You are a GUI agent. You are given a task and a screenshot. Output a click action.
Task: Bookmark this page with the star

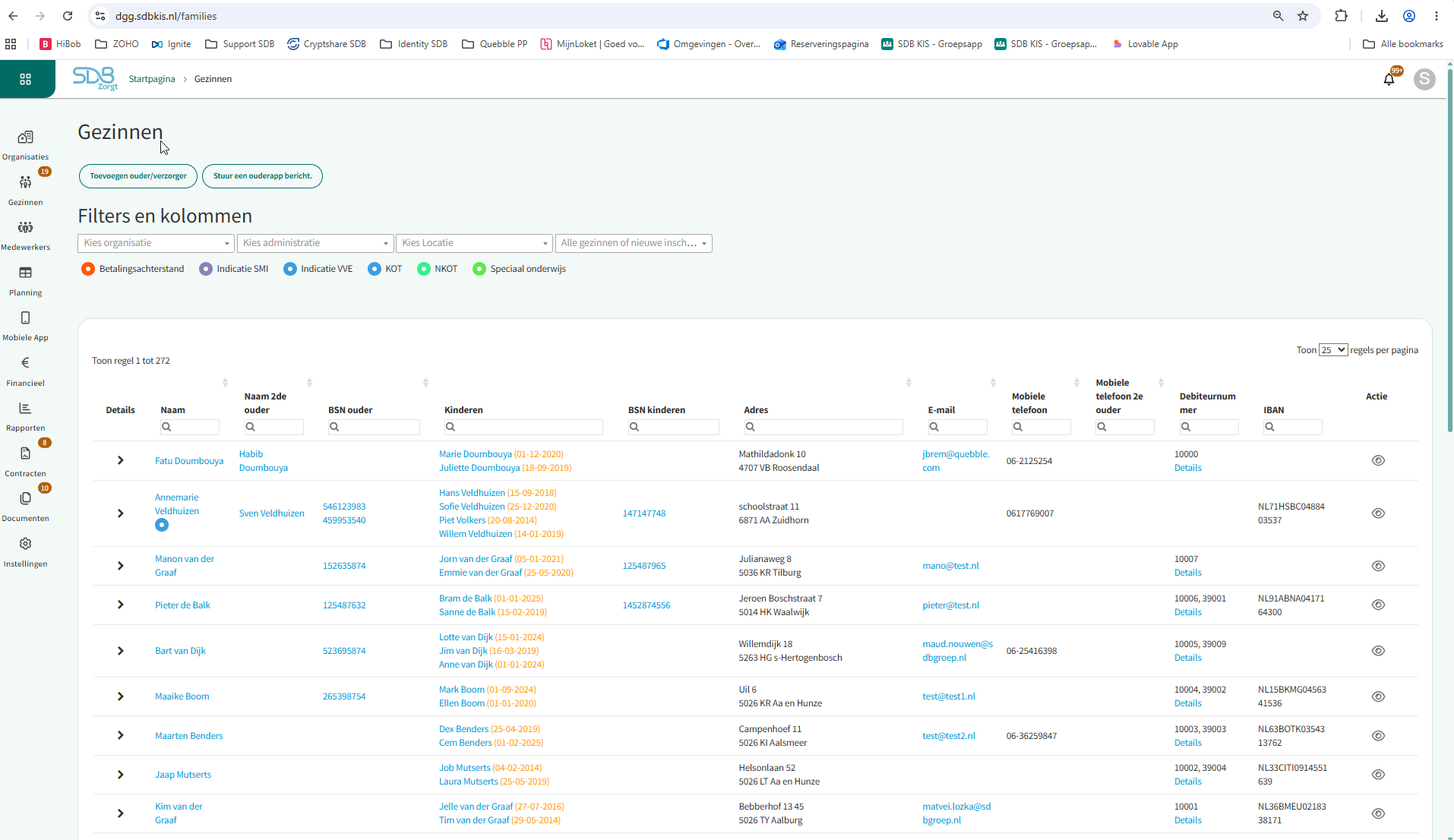click(x=1303, y=16)
